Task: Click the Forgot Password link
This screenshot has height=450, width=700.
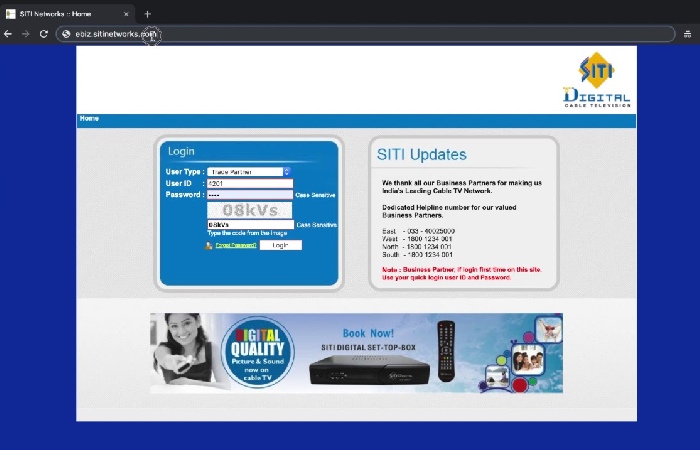Action: pos(236,245)
